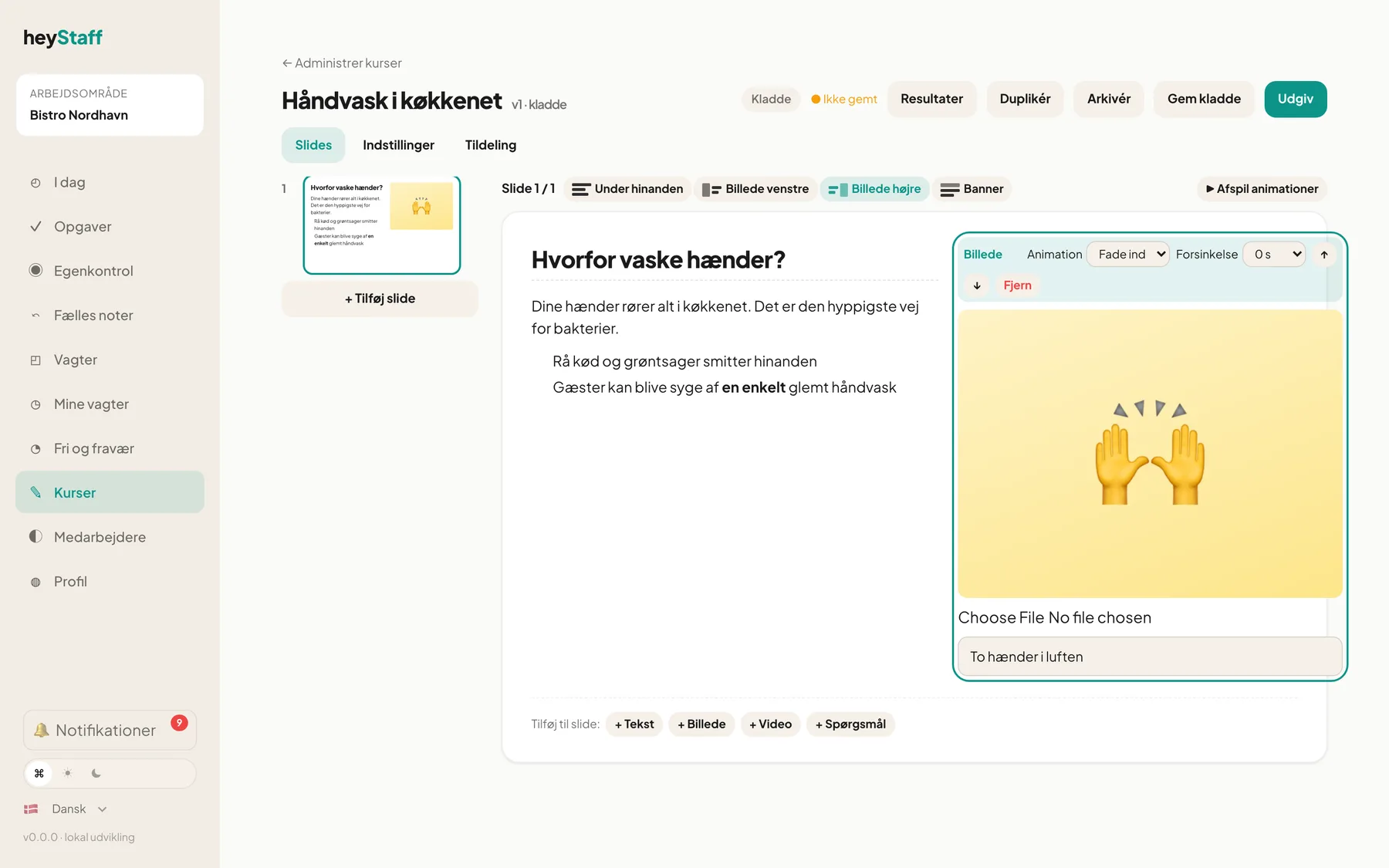This screenshot has width=1389, height=868.
Task: Select Under hinanden layout
Action: [x=627, y=189]
